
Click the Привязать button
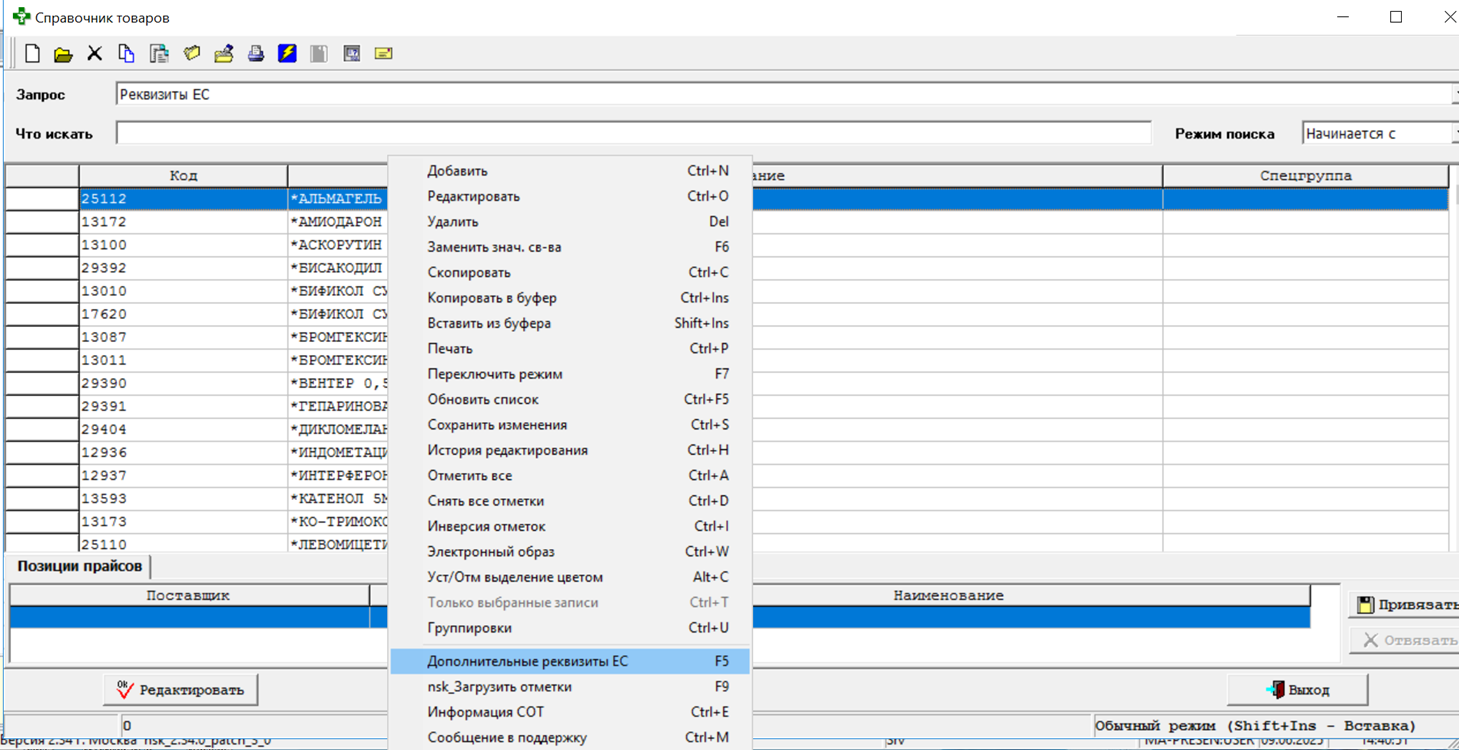[1405, 605]
